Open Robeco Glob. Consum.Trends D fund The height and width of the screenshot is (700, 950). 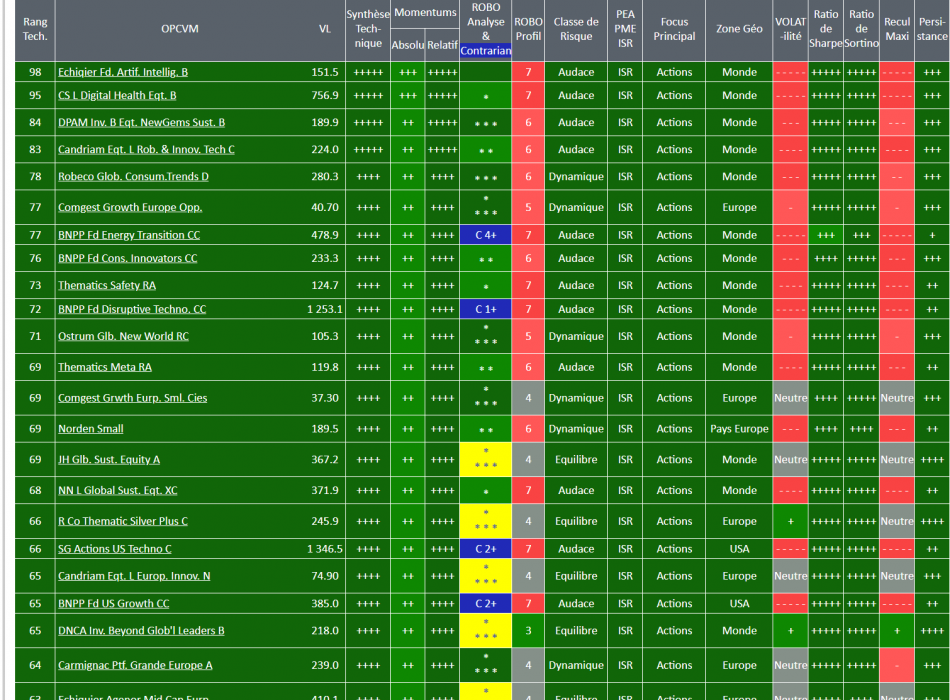pyautogui.click(x=133, y=176)
